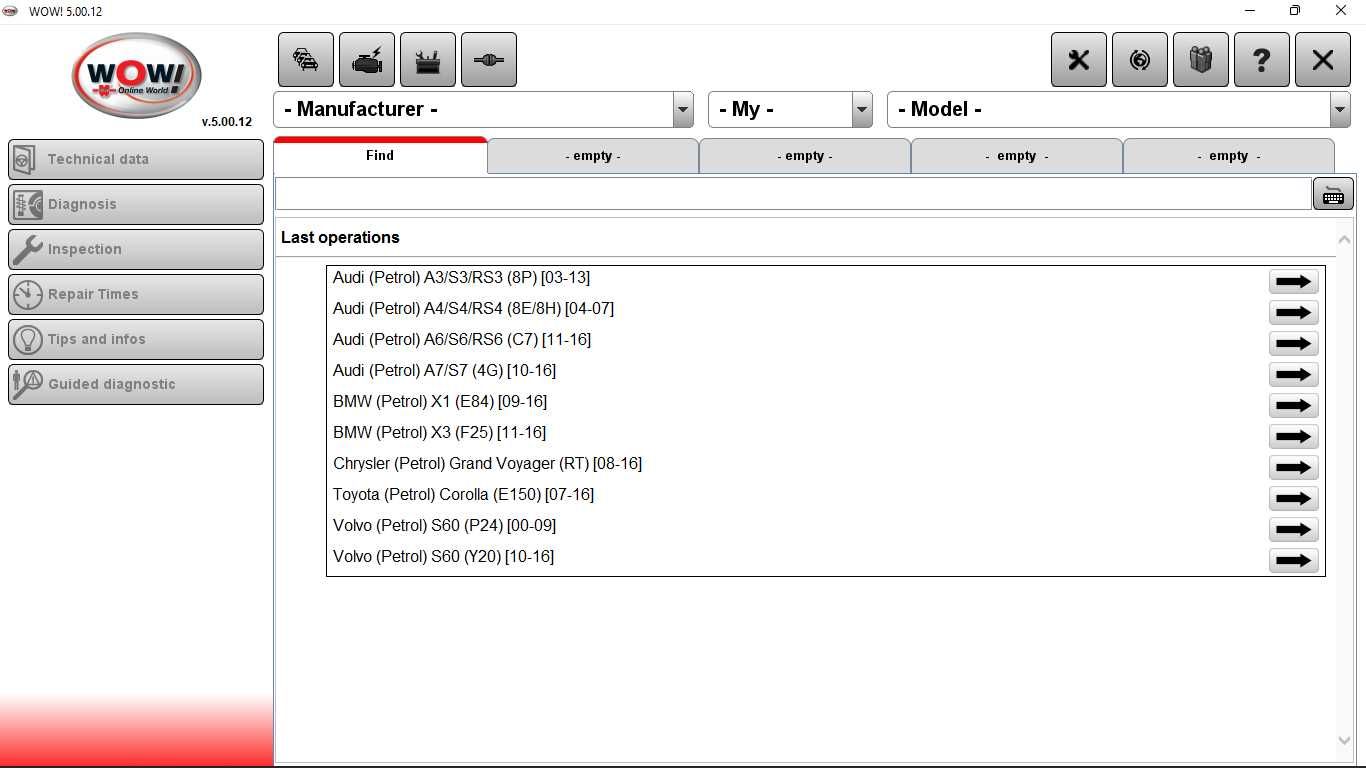The height and width of the screenshot is (768, 1366).
Task: Open arrow for Chrysler Grand Voyager (RT)
Action: pos(1293,467)
